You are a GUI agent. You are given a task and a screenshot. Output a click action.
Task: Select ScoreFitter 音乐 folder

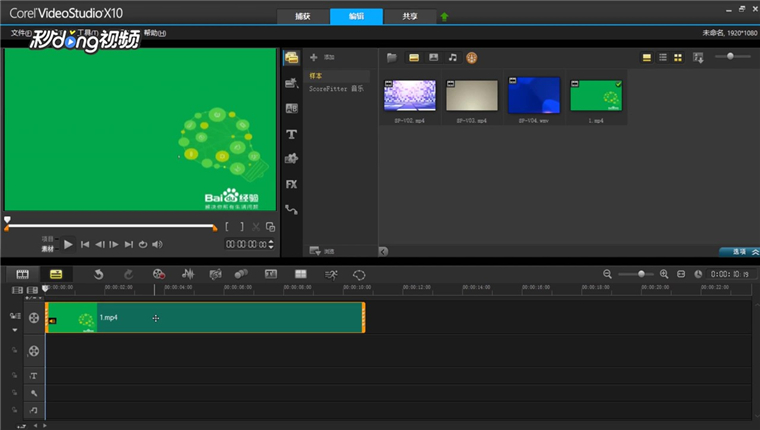pyautogui.click(x=336, y=89)
